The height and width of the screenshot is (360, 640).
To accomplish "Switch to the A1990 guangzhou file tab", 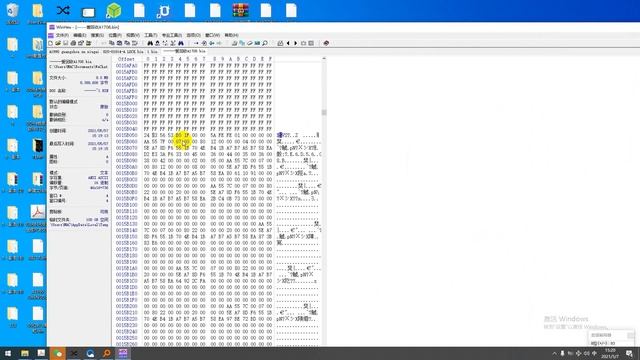I will 74,52.
